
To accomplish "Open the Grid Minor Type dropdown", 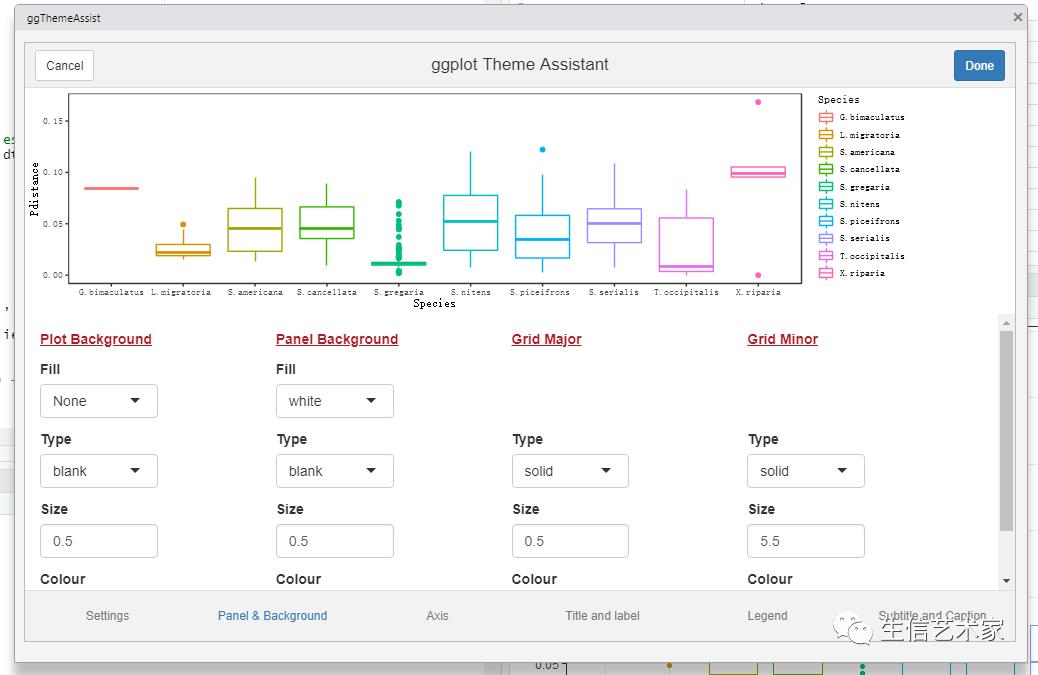I will [805, 470].
